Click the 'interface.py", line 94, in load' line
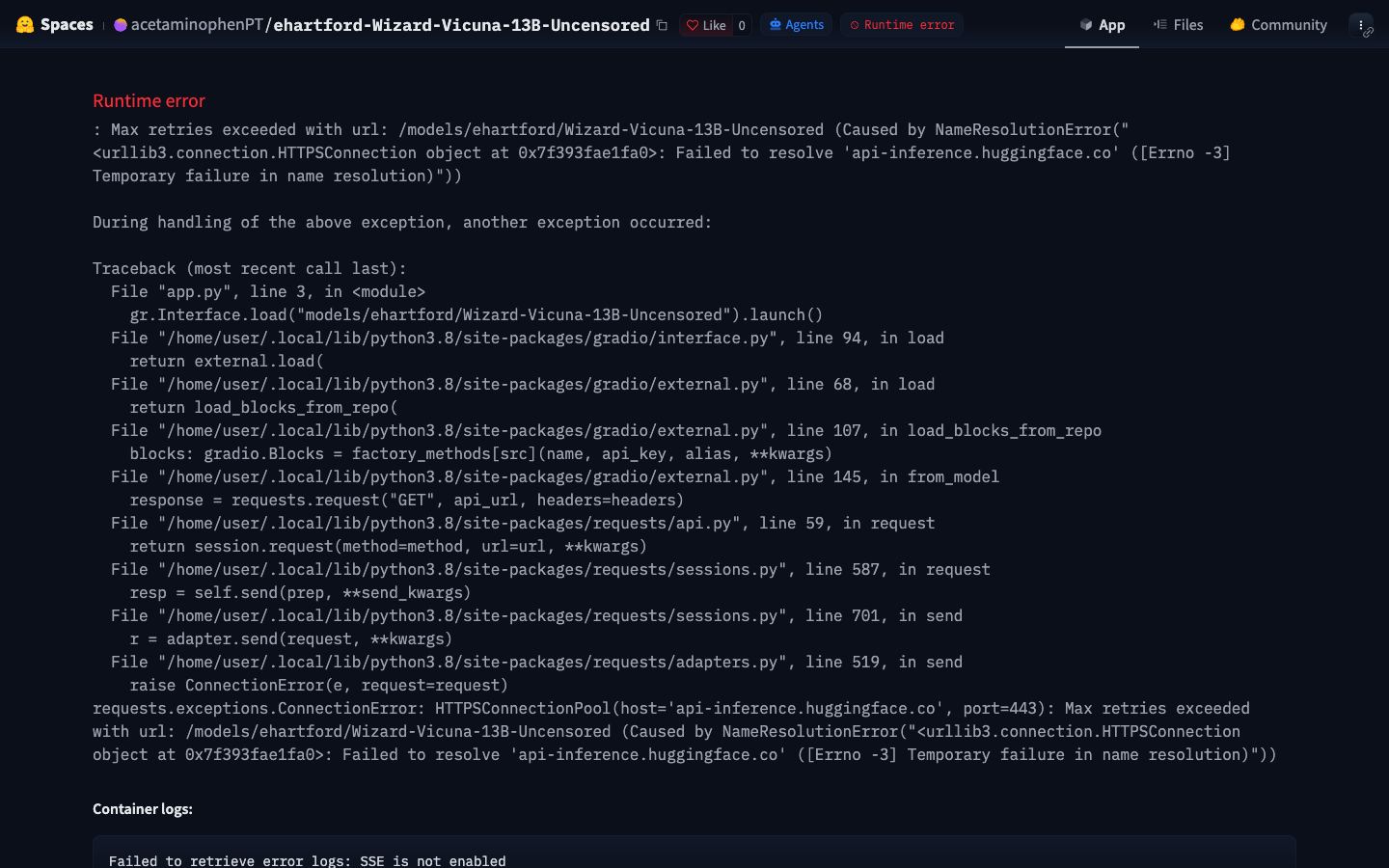 pyautogui.click(x=528, y=338)
